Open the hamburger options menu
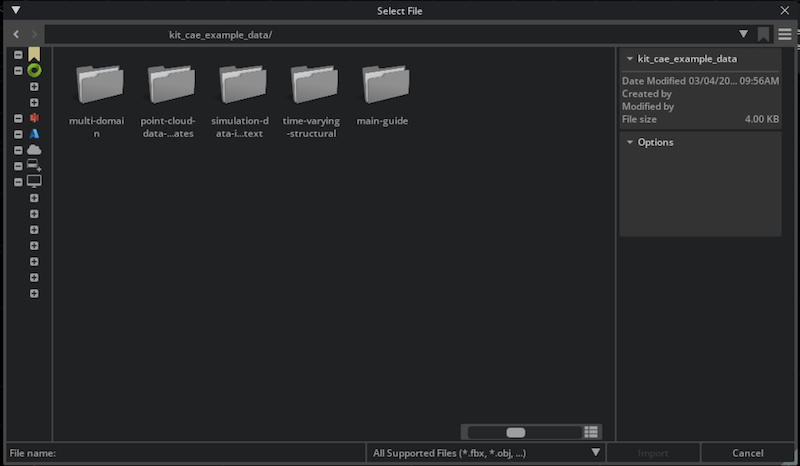This screenshot has height=466, width=800. point(785,34)
